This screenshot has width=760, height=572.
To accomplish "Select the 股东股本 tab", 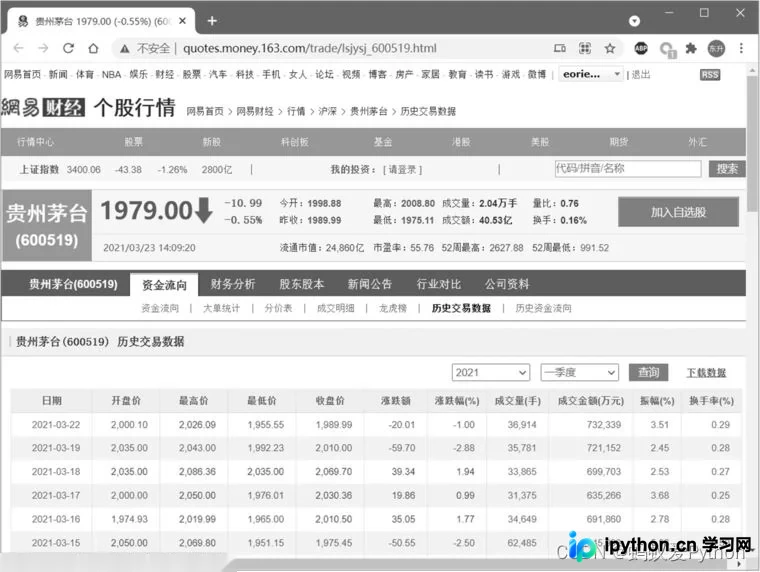I will tap(301, 284).
